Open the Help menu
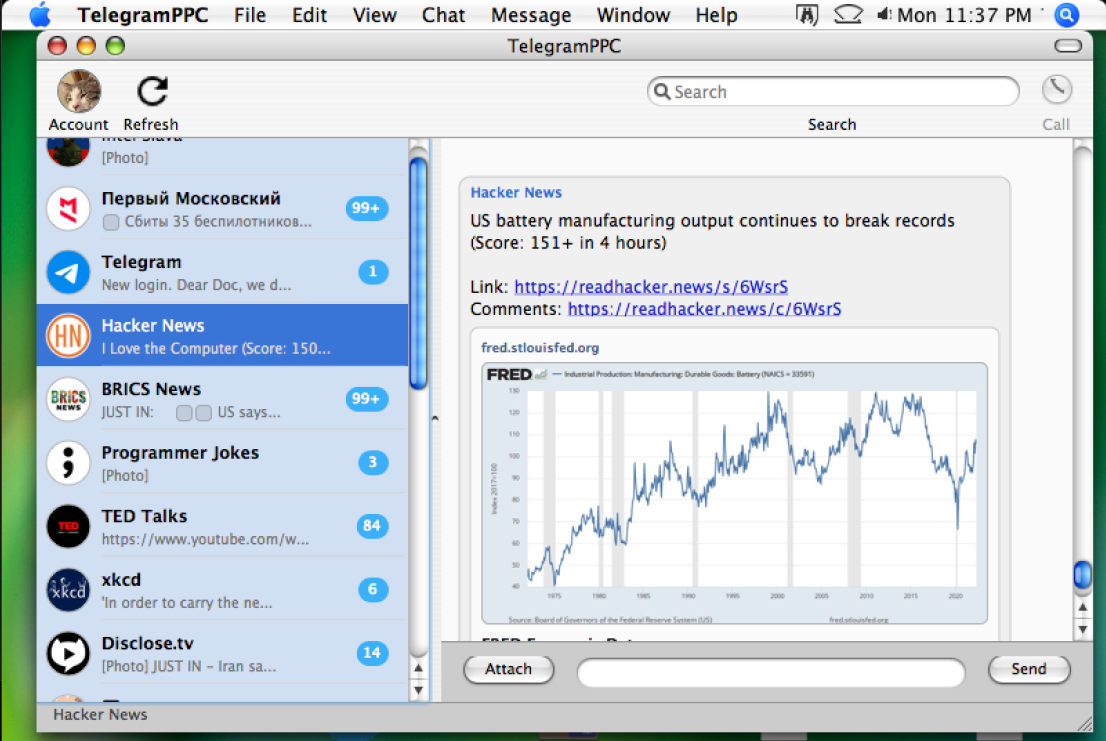 click(x=716, y=15)
